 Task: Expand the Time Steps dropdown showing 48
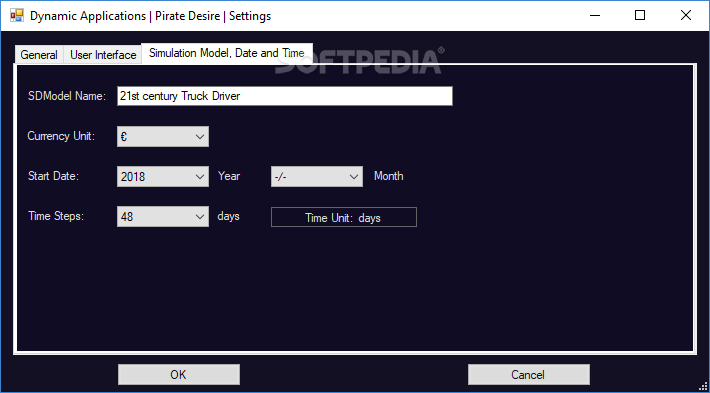click(163, 216)
